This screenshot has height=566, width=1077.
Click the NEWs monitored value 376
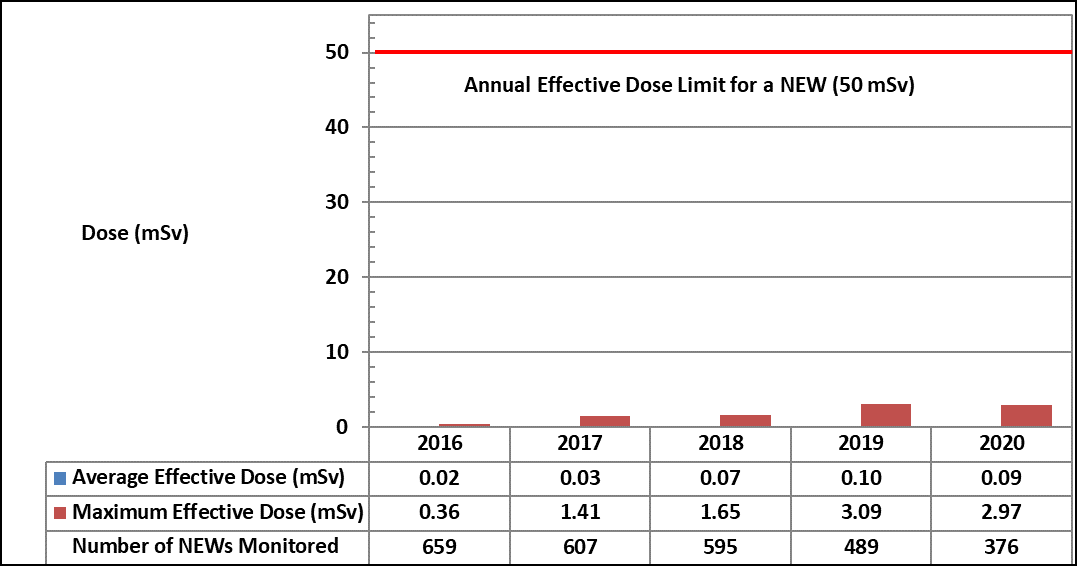(x=1001, y=546)
